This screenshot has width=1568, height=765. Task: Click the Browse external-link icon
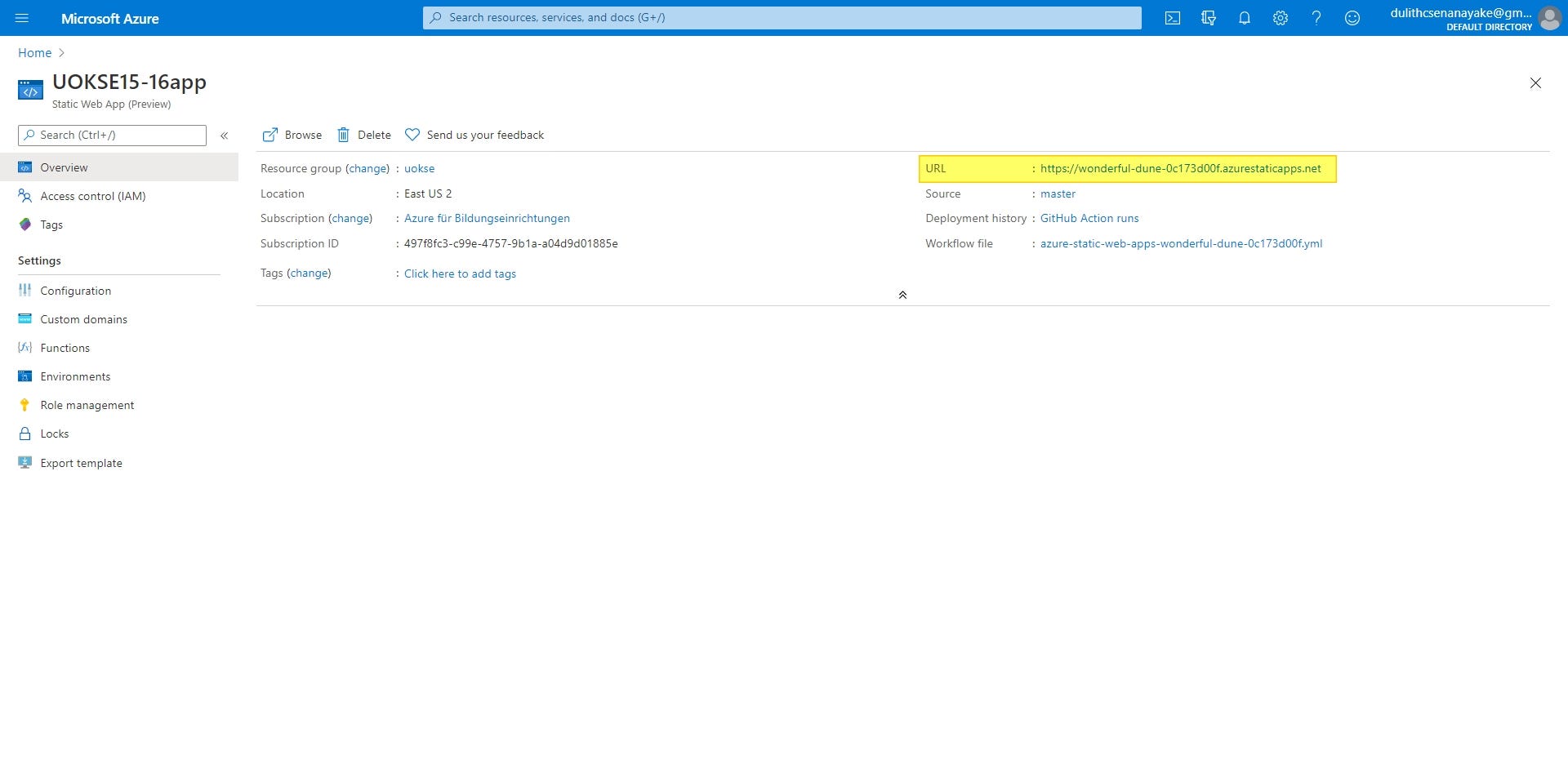click(269, 135)
